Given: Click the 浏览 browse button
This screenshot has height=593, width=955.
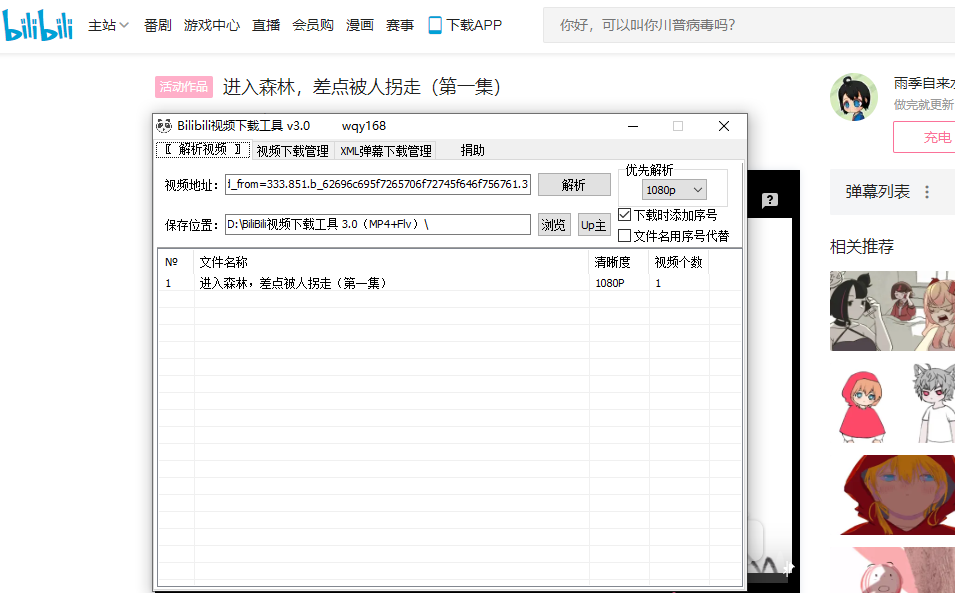Looking at the screenshot, I should coord(554,225).
